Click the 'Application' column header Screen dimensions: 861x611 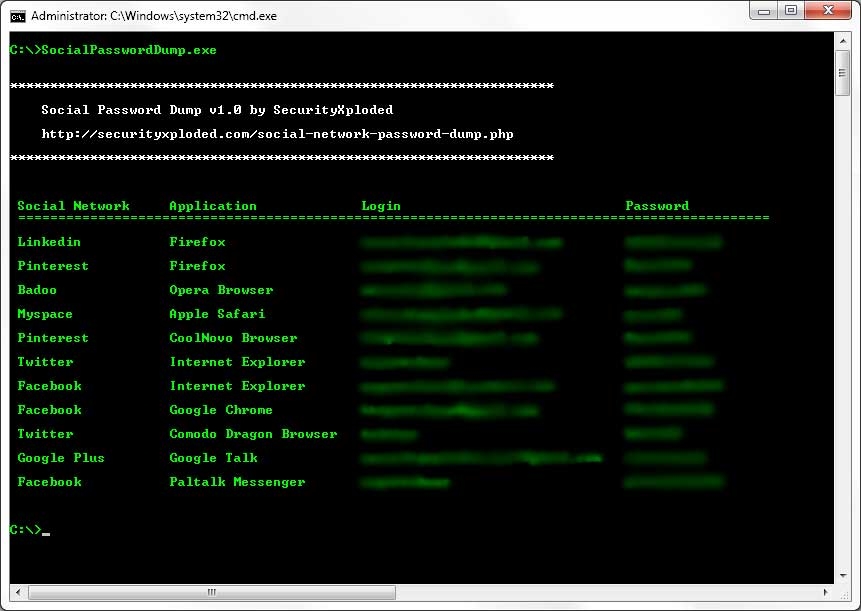click(213, 206)
